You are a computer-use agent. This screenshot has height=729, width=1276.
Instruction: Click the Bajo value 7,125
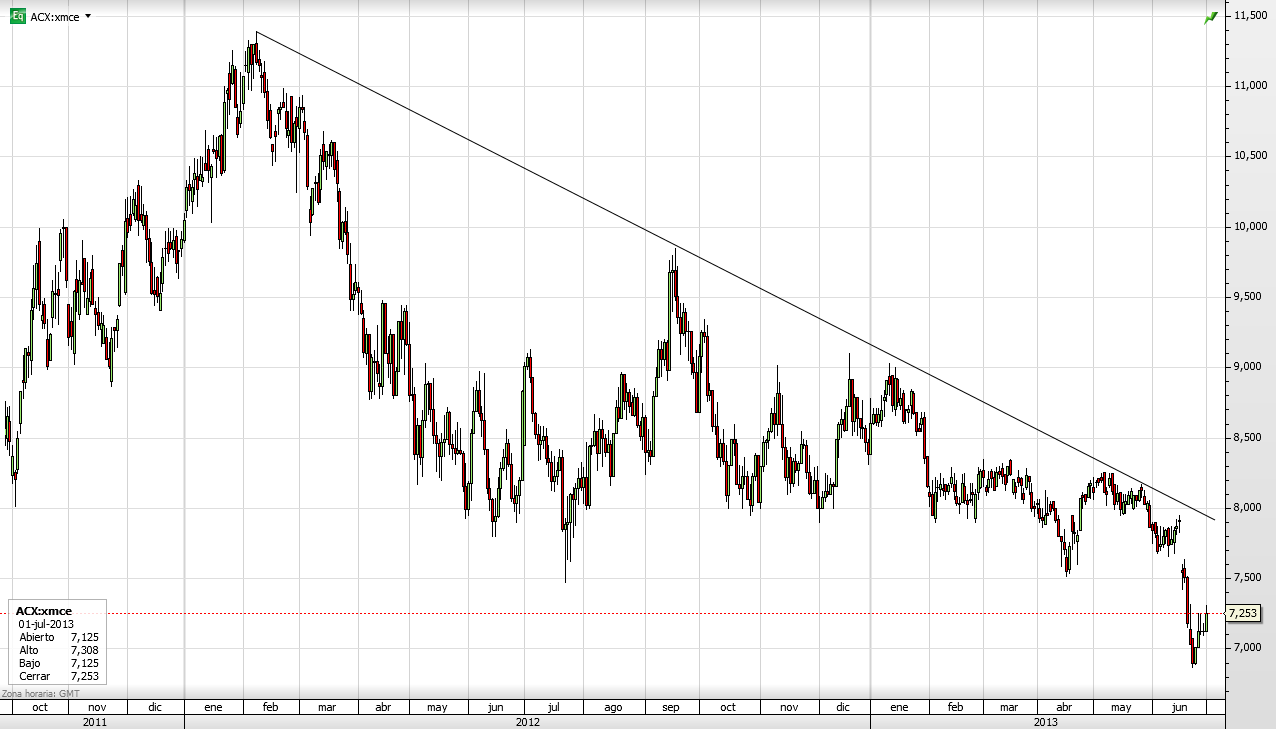click(x=84, y=663)
